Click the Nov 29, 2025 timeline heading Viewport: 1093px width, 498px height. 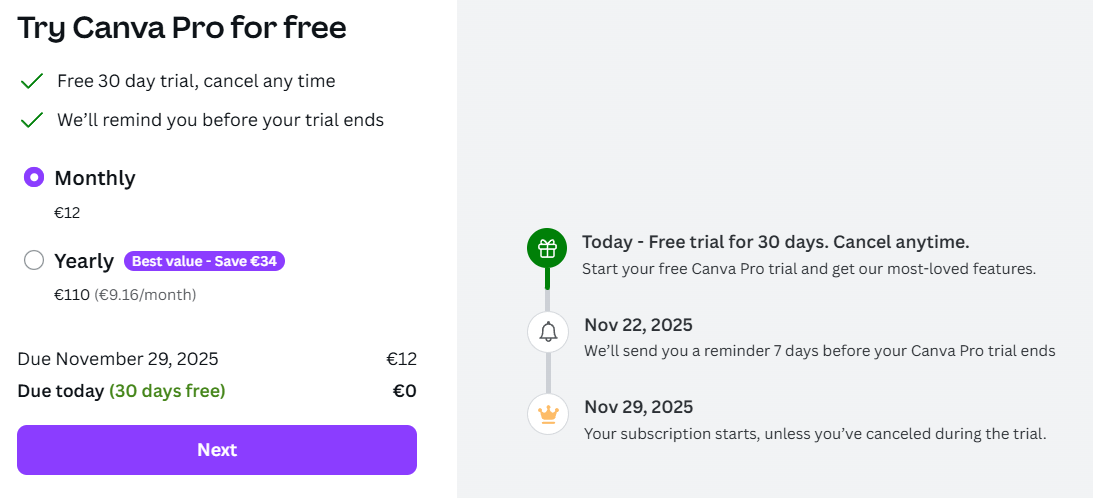pos(638,407)
